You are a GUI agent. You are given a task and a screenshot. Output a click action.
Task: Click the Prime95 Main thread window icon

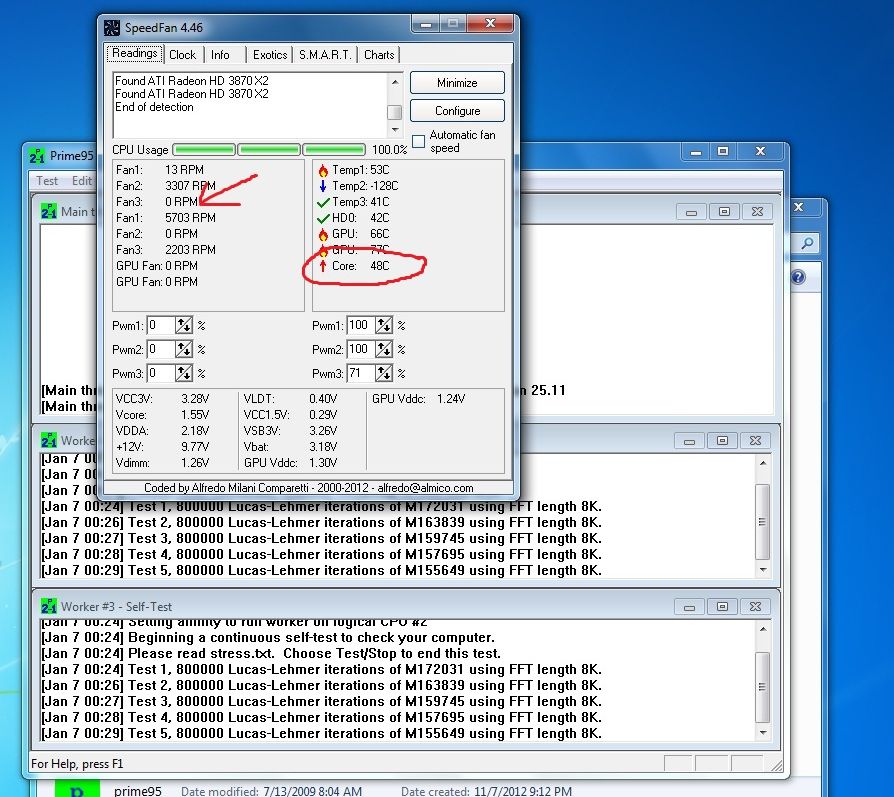(49, 212)
